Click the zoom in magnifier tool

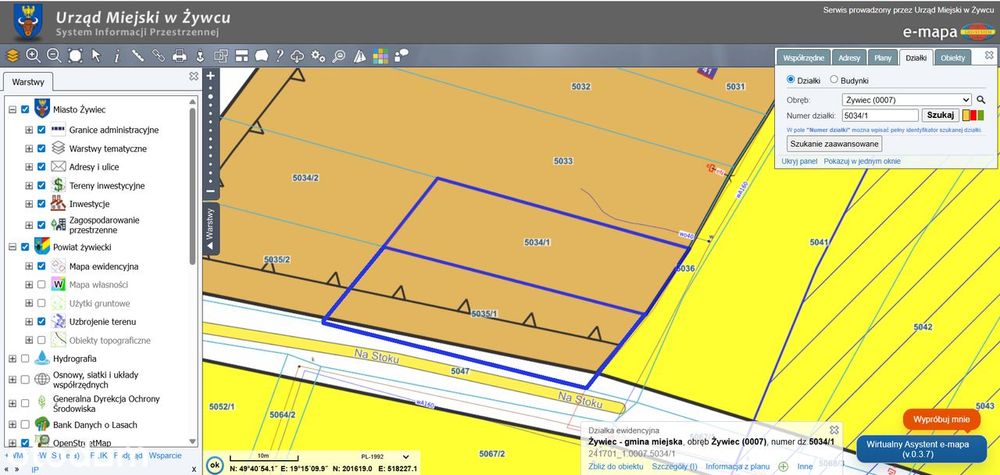33,55
